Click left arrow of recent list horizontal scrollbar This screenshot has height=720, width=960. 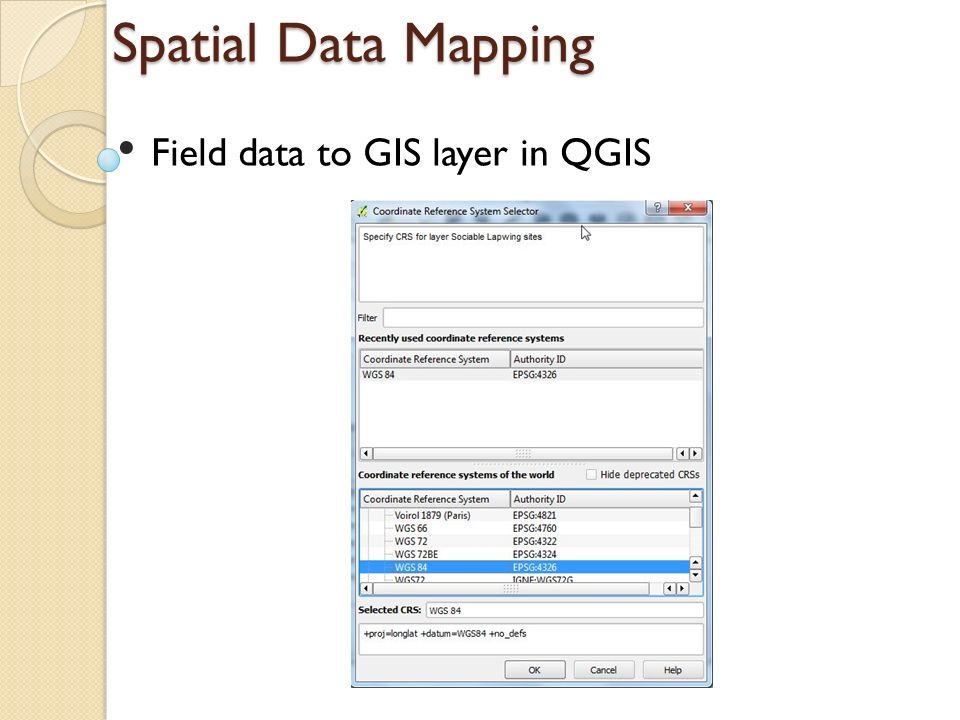[x=366, y=454]
